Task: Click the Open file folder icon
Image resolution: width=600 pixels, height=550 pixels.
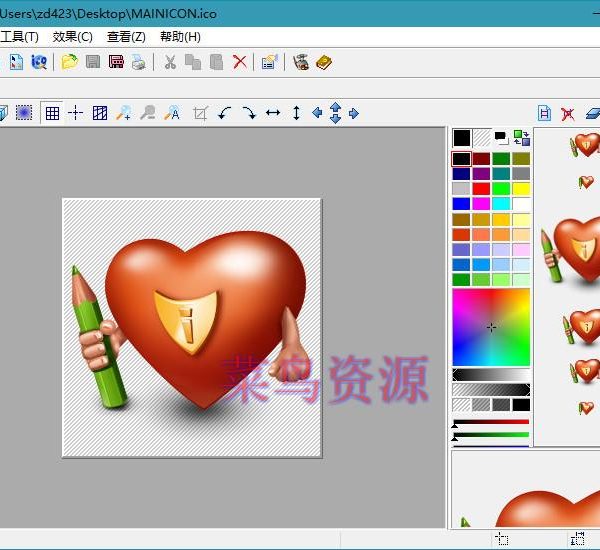Action: click(x=69, y=62)
